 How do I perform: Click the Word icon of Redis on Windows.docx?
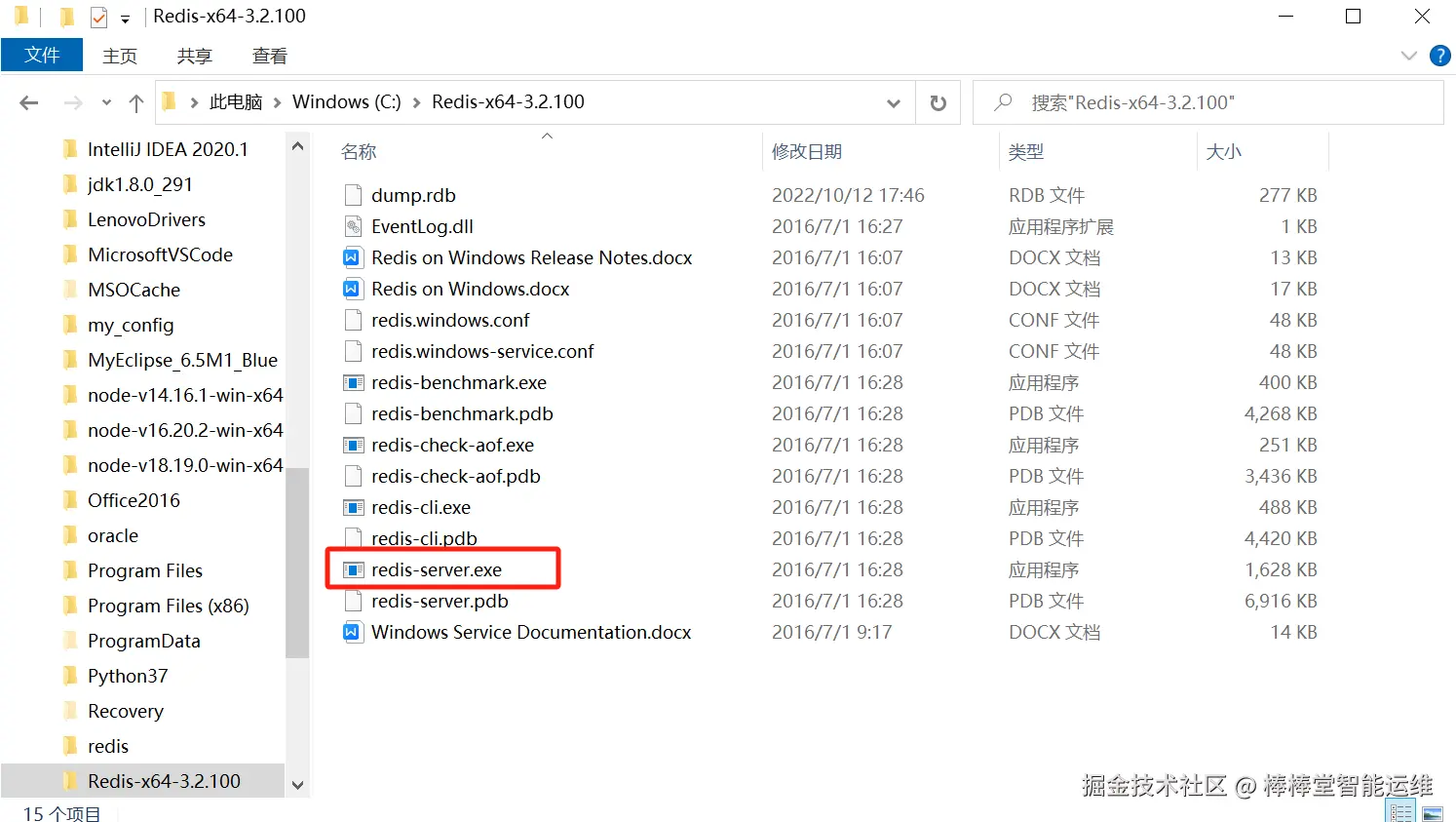pos(352,289)
